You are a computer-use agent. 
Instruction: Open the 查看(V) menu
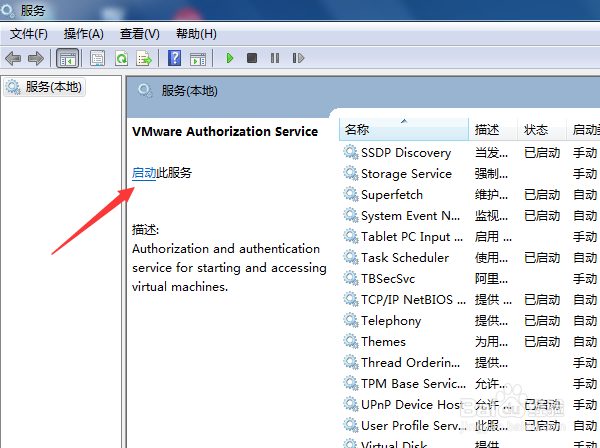click(x=140, y=34)
